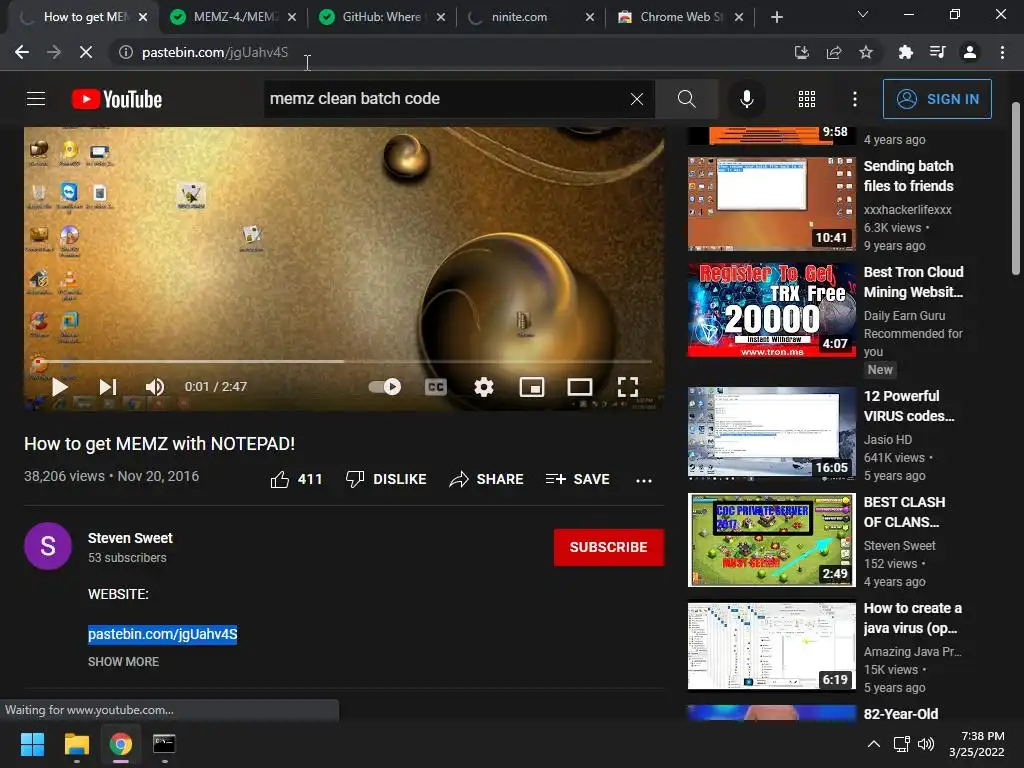Image resolution: width=1024 pixels, height=768 pixels.
Task: Bookmark this tab with the star
Action: tap(866, 52)
